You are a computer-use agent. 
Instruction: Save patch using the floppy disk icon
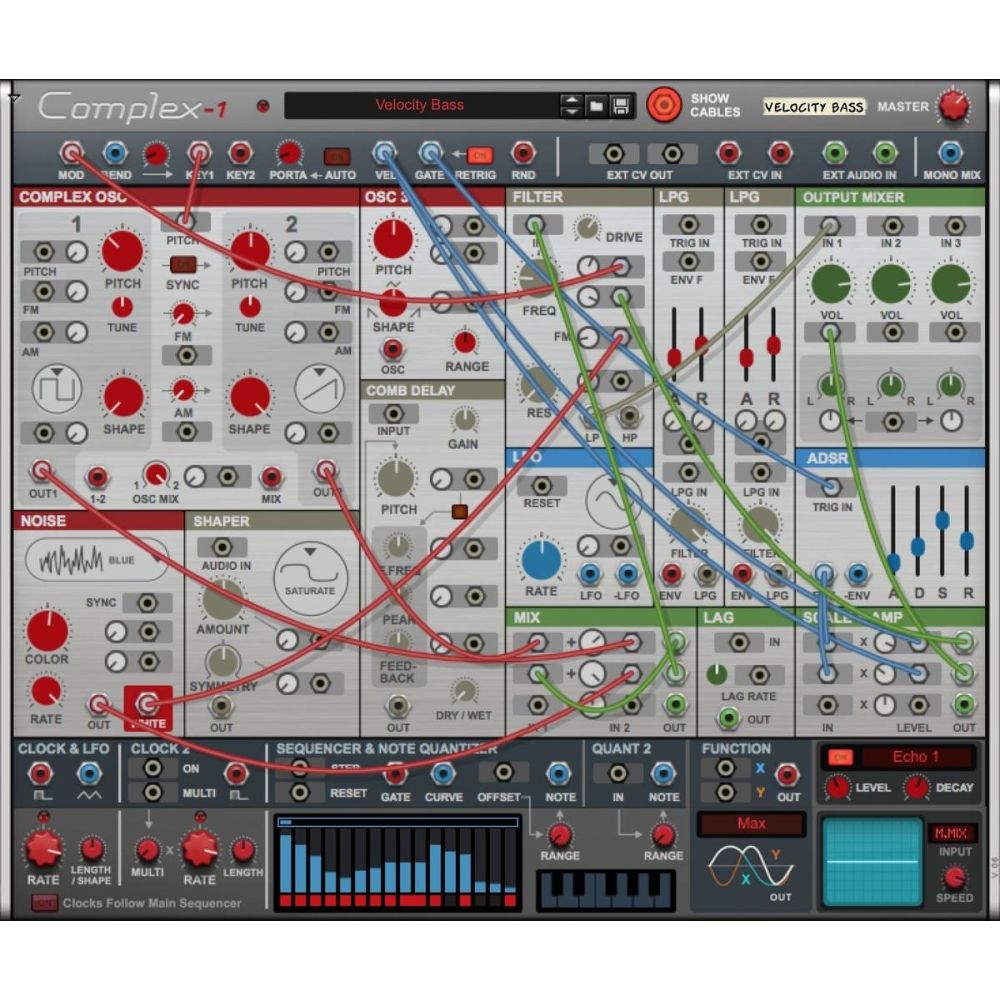(620, 106)
